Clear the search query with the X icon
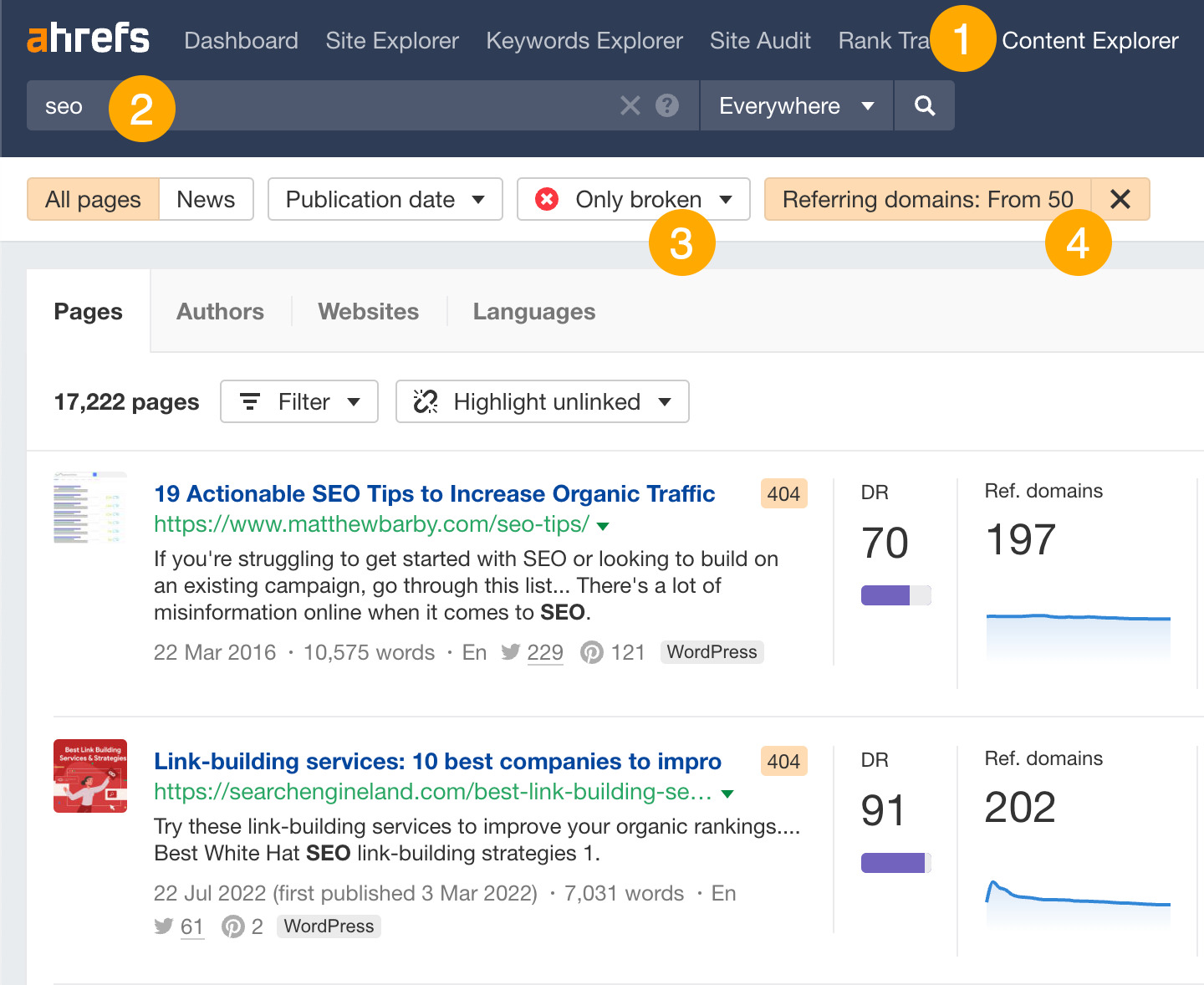The width and height of the screenshot is (1204, 985). (630, 105)
